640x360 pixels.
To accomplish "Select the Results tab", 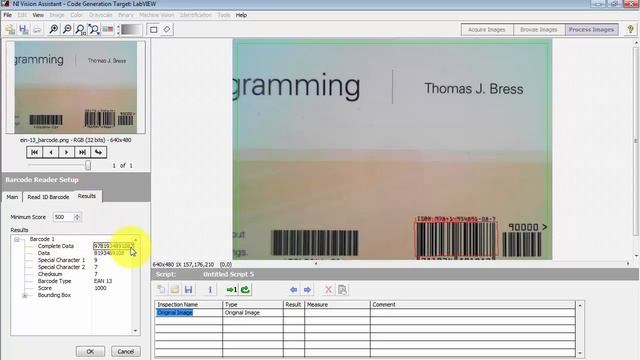I will 87,196.
